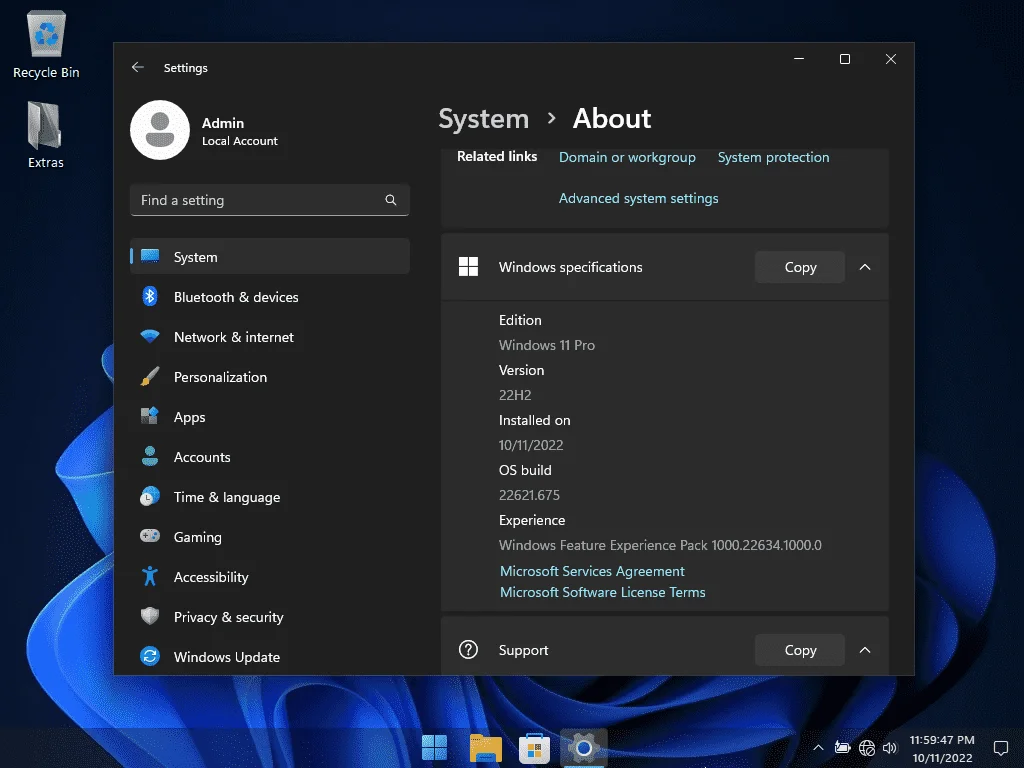Open Advanced system settings link
This screenshot has width=1024, height=768.
[x=638, y=199]
